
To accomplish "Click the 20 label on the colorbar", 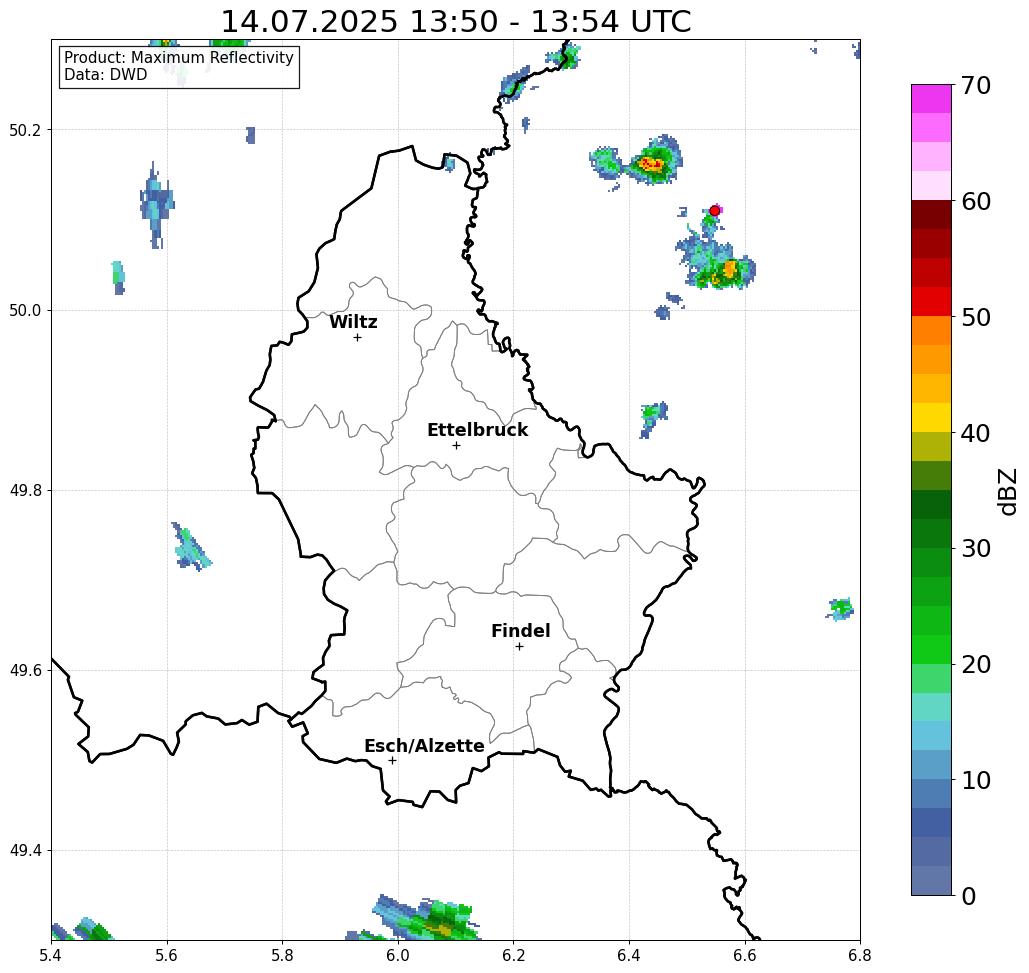I will point(976,665).
